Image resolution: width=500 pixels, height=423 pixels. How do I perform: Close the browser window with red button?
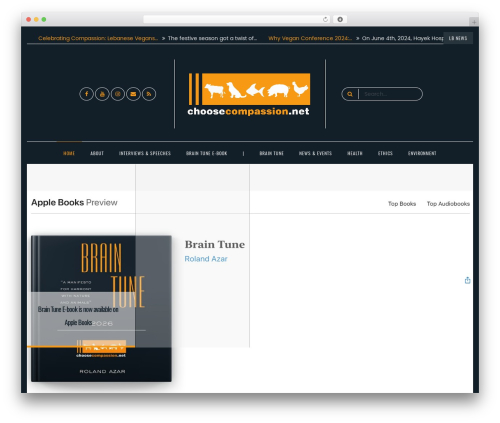(29, 19)
